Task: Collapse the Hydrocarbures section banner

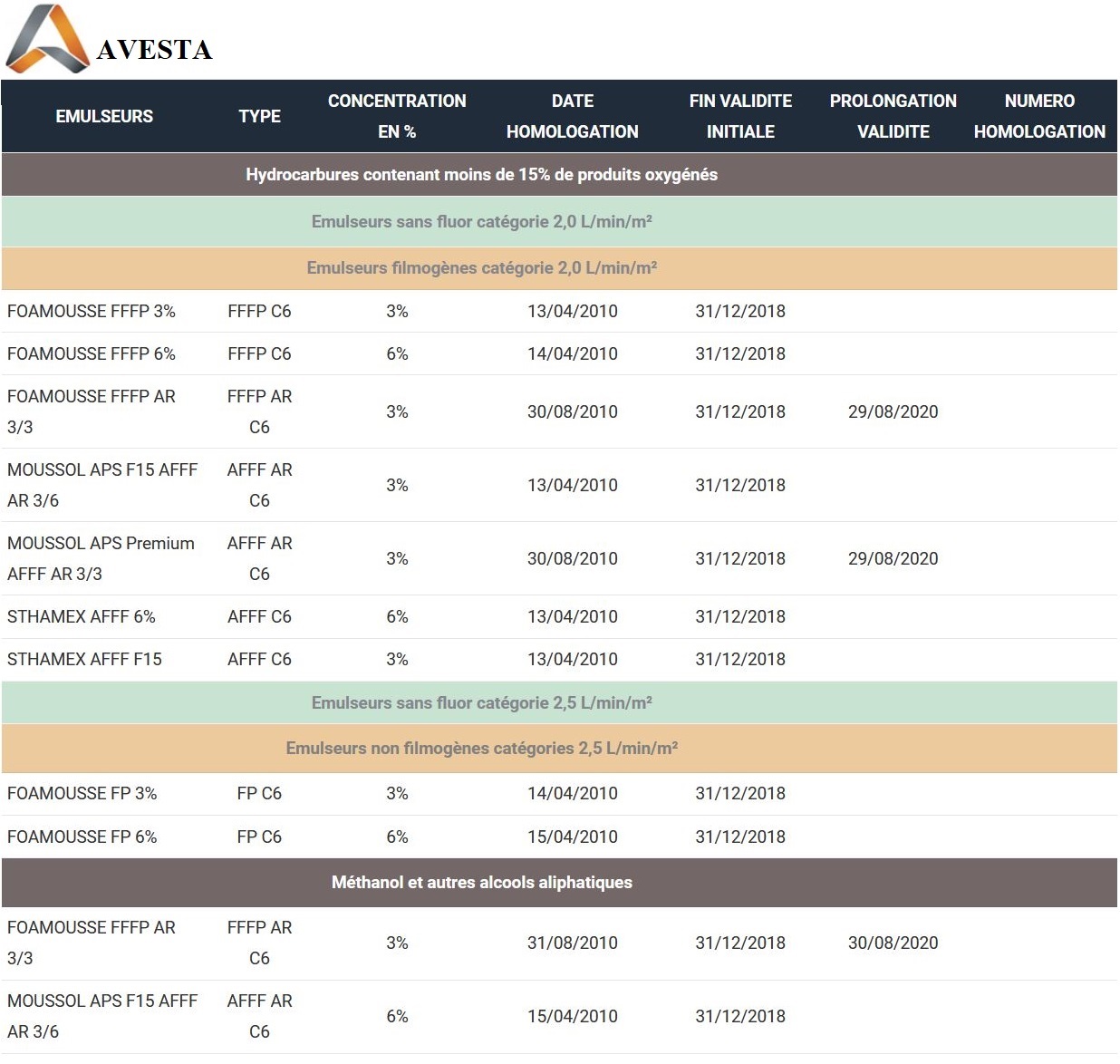Action: coord(481,175)
